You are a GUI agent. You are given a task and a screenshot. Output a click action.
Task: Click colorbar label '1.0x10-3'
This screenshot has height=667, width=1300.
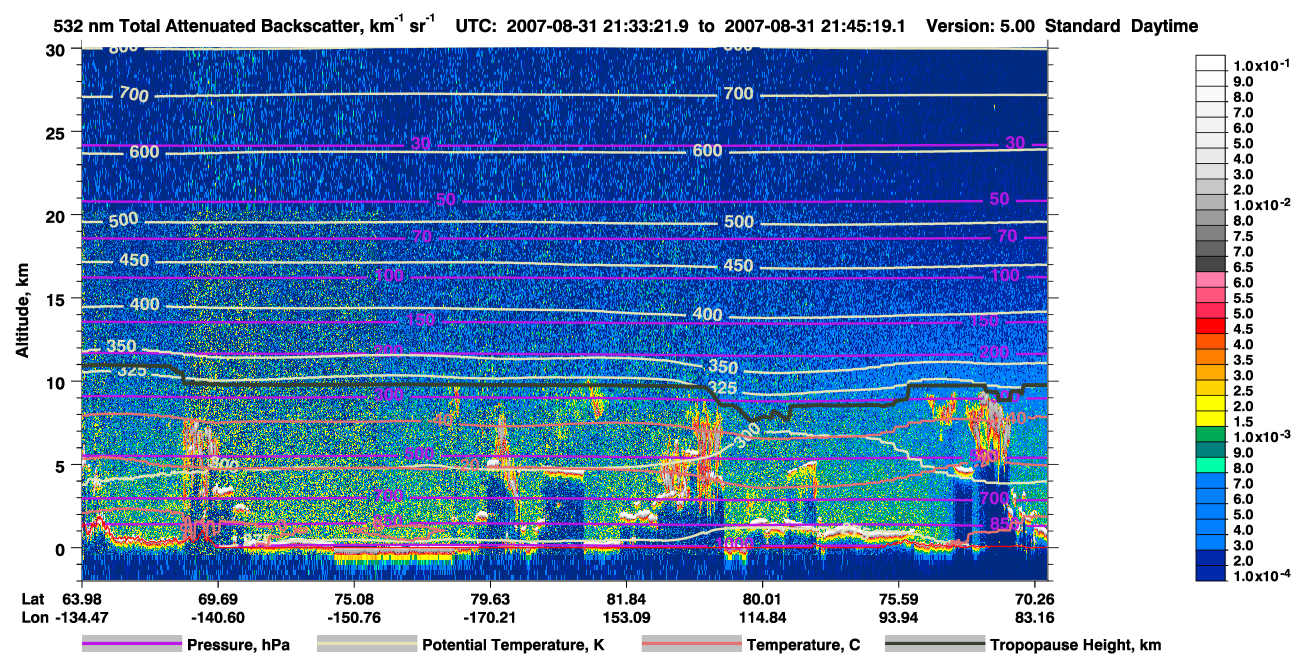[1262, 435]
